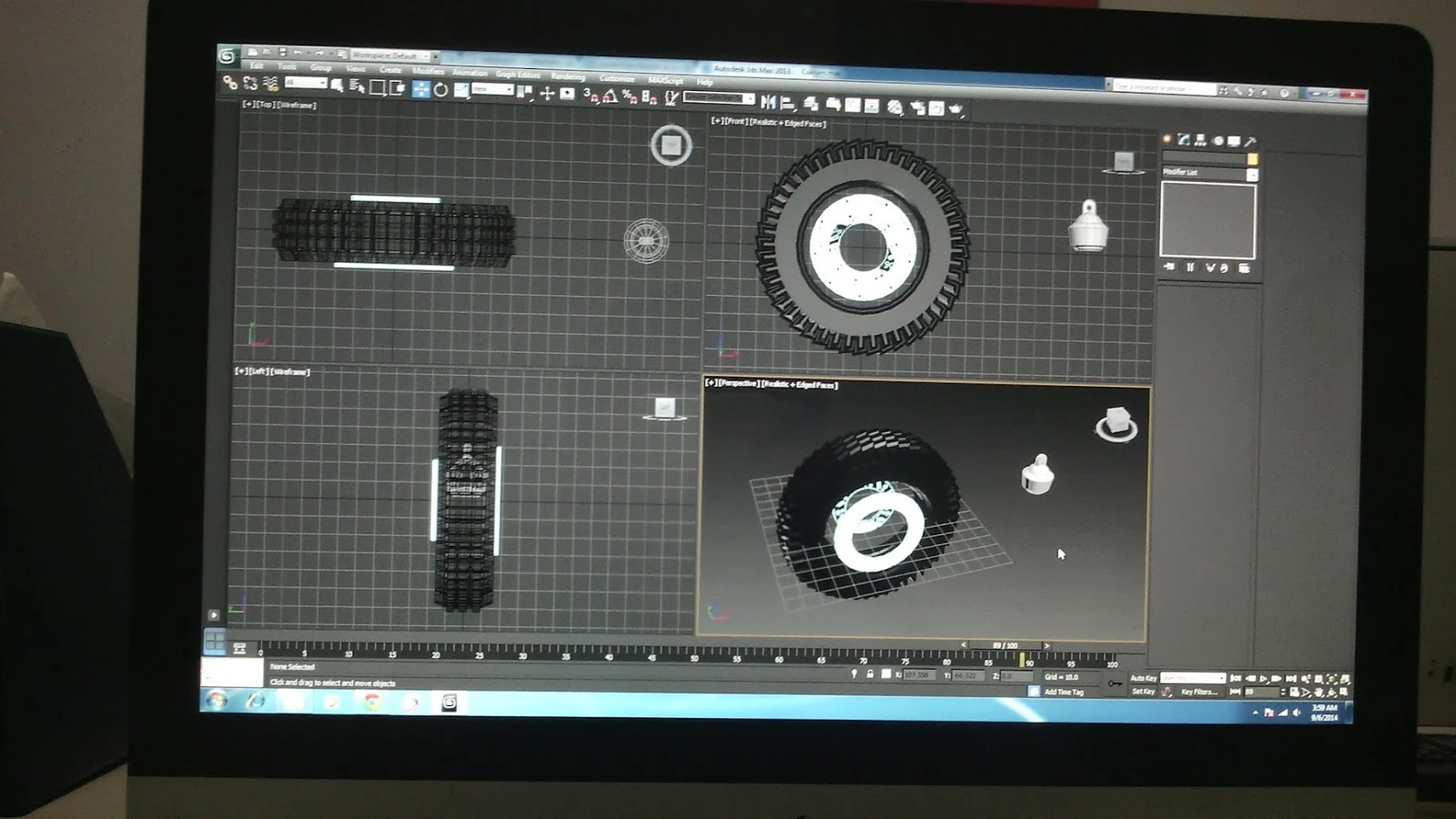The width and height of the screenshot is (1456, 819).
Task: Toggle Percent Snap on main toolbar
Action: (630, 96)
